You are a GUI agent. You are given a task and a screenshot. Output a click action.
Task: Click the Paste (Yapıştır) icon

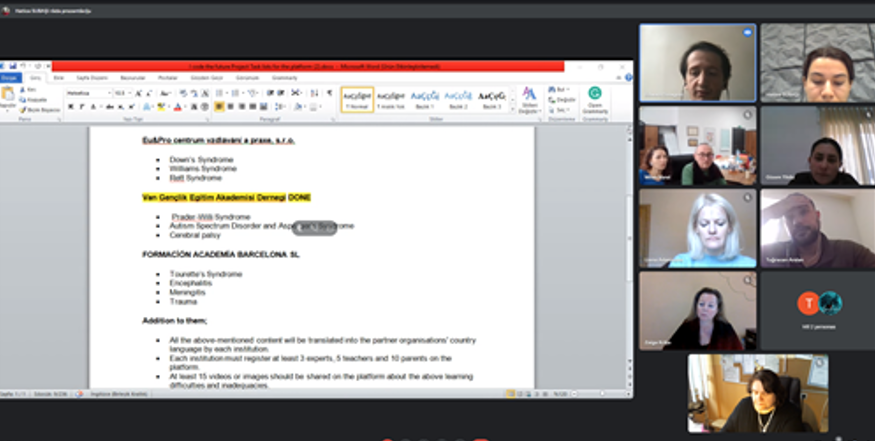pos(7,97)
